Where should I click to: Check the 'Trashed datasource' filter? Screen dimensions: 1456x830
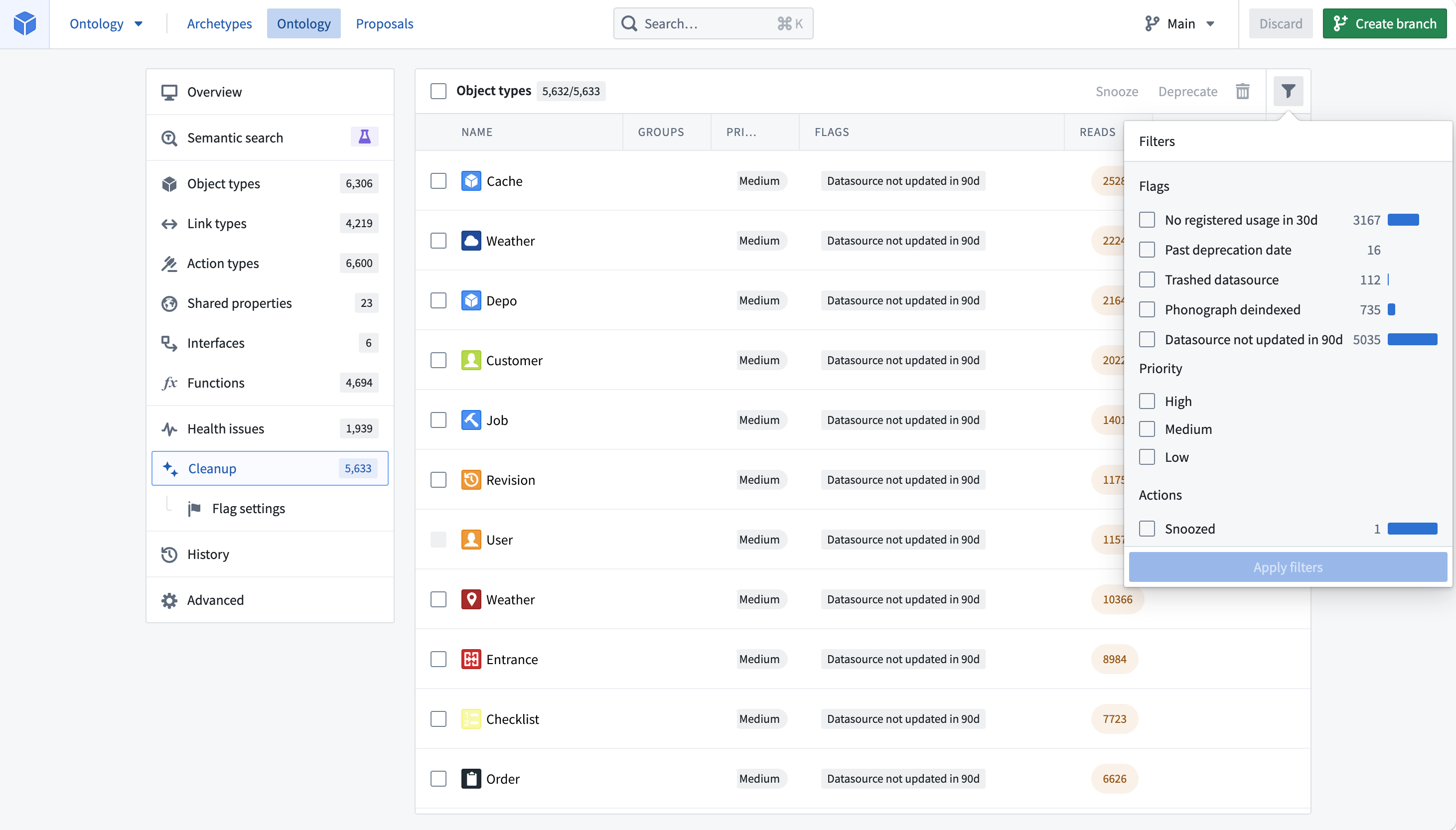(x=1147, y=280)
